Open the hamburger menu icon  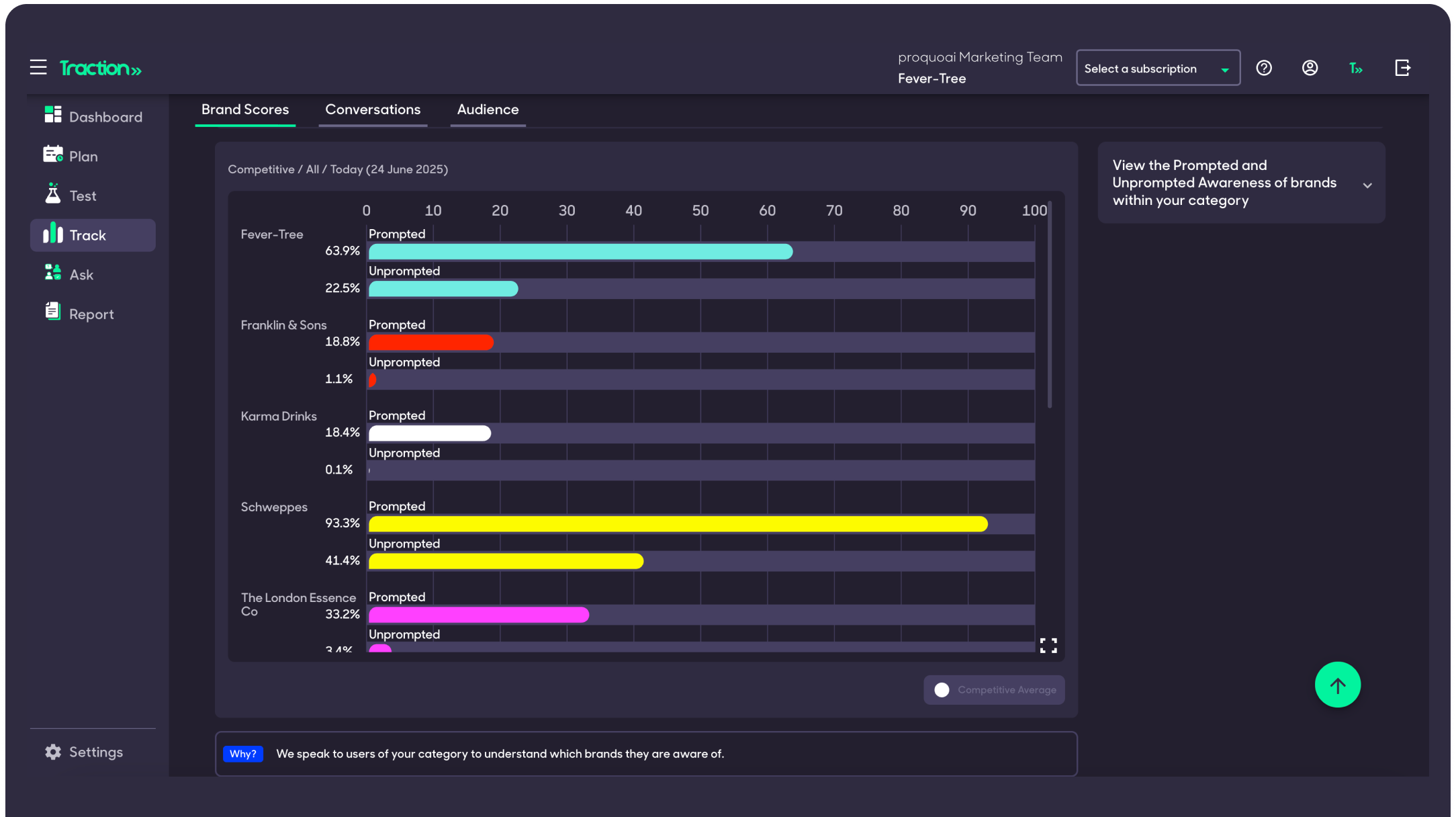click(x=38, y=68)
